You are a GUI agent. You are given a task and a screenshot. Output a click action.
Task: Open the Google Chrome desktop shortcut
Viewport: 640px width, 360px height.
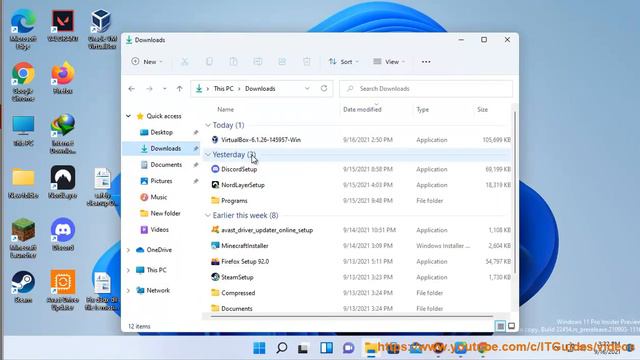(23, 82)
